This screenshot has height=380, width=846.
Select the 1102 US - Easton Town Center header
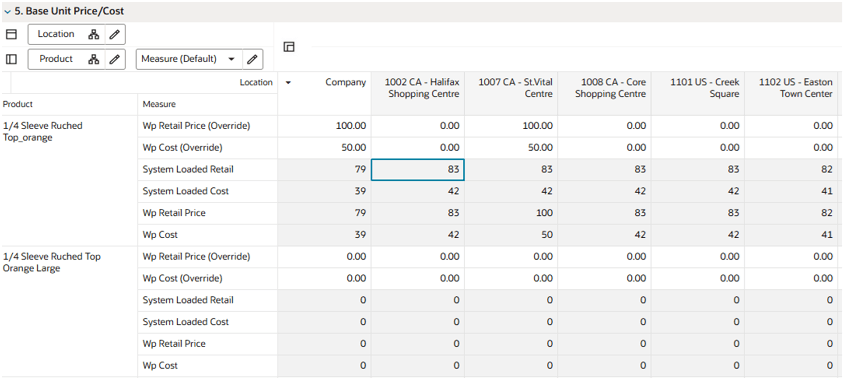pyautogui.click(x=792, y=93)
